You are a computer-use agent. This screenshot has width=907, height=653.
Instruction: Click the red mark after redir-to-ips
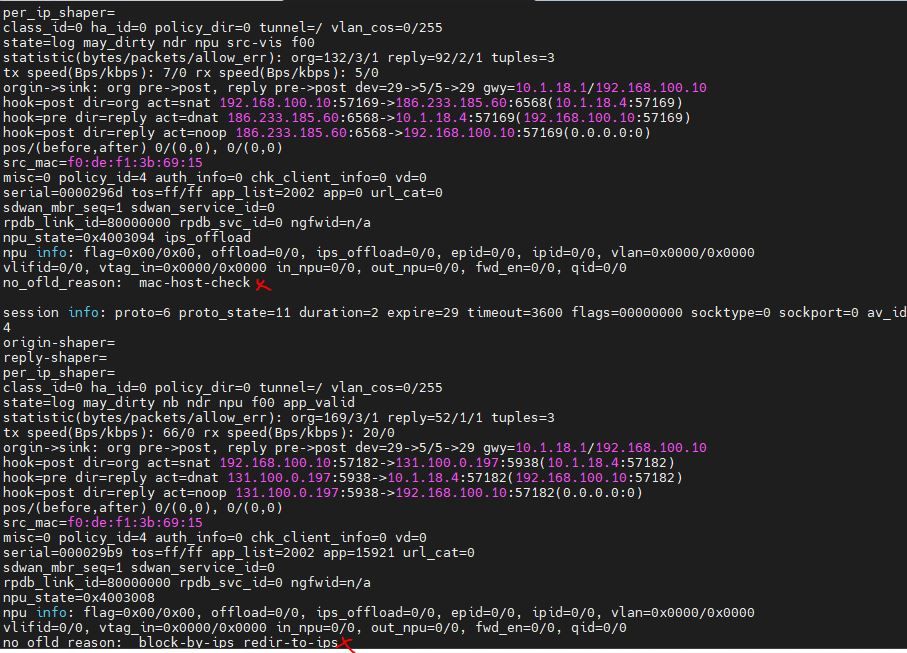click(x=346, y=644)
